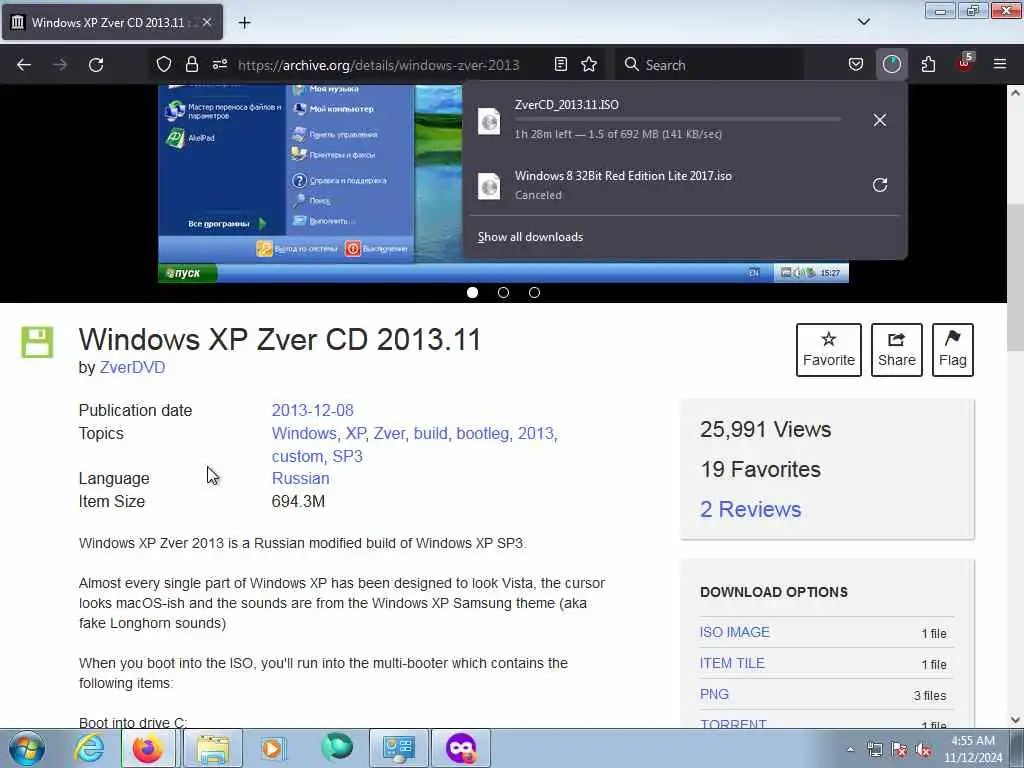Open the bootleg topic link
Image resolution: width=1024 pixels, height=768 pixels.
[x=482, y=434]
